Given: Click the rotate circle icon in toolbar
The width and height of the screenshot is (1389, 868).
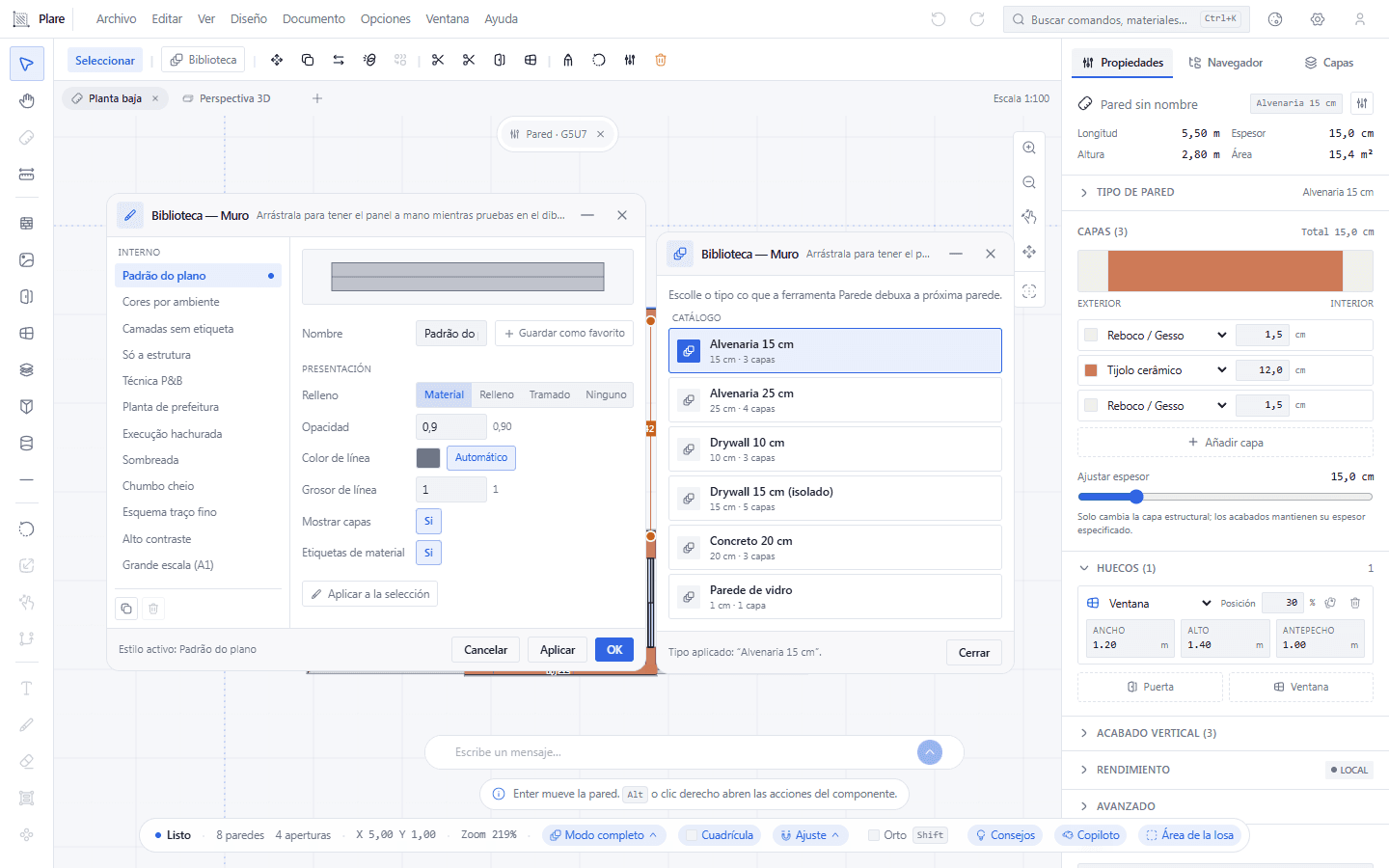Looking at the screenshot, I should click(x=599, y=60).
